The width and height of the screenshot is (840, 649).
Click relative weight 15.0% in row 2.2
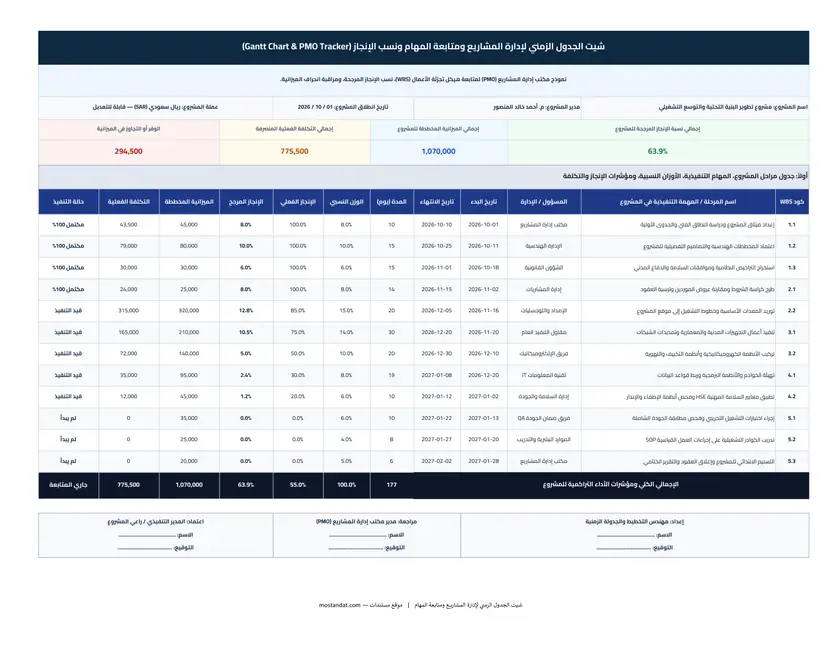click(x=347, y=311)
